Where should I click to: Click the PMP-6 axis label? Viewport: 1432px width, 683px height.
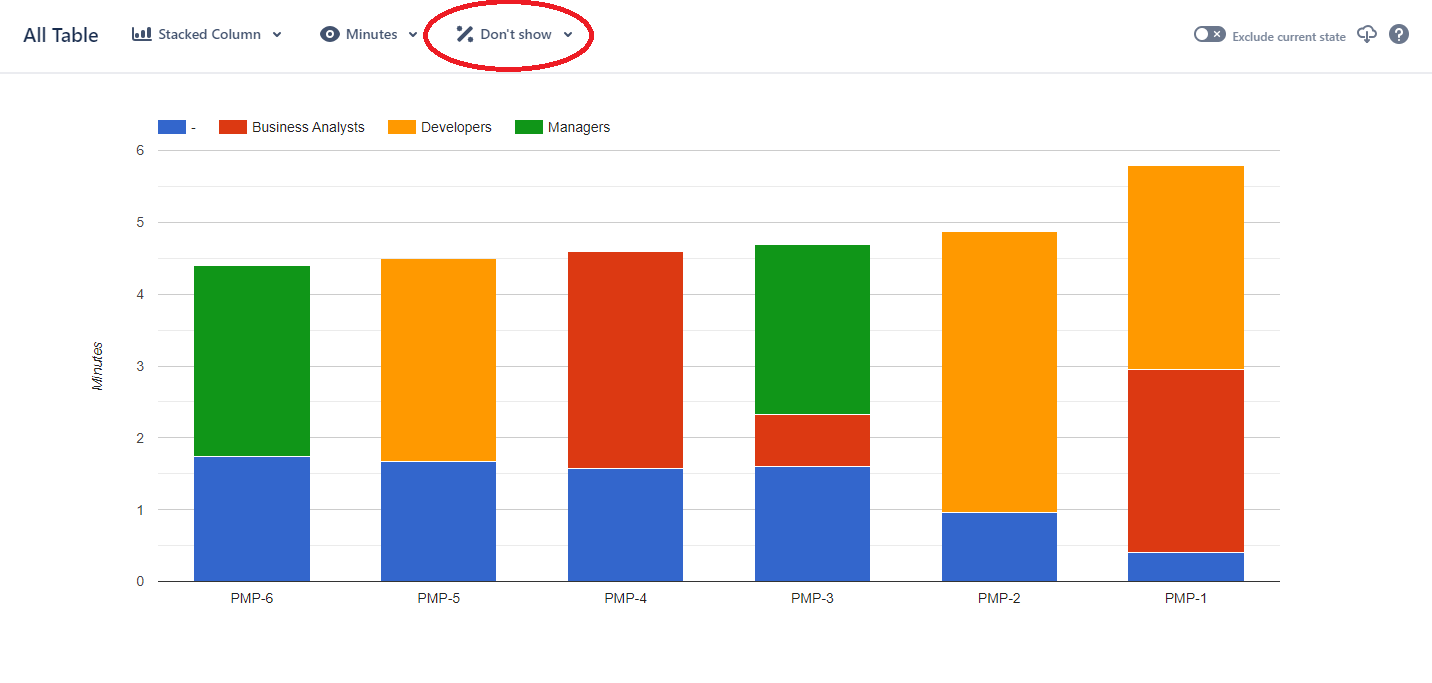pos(252,597)
